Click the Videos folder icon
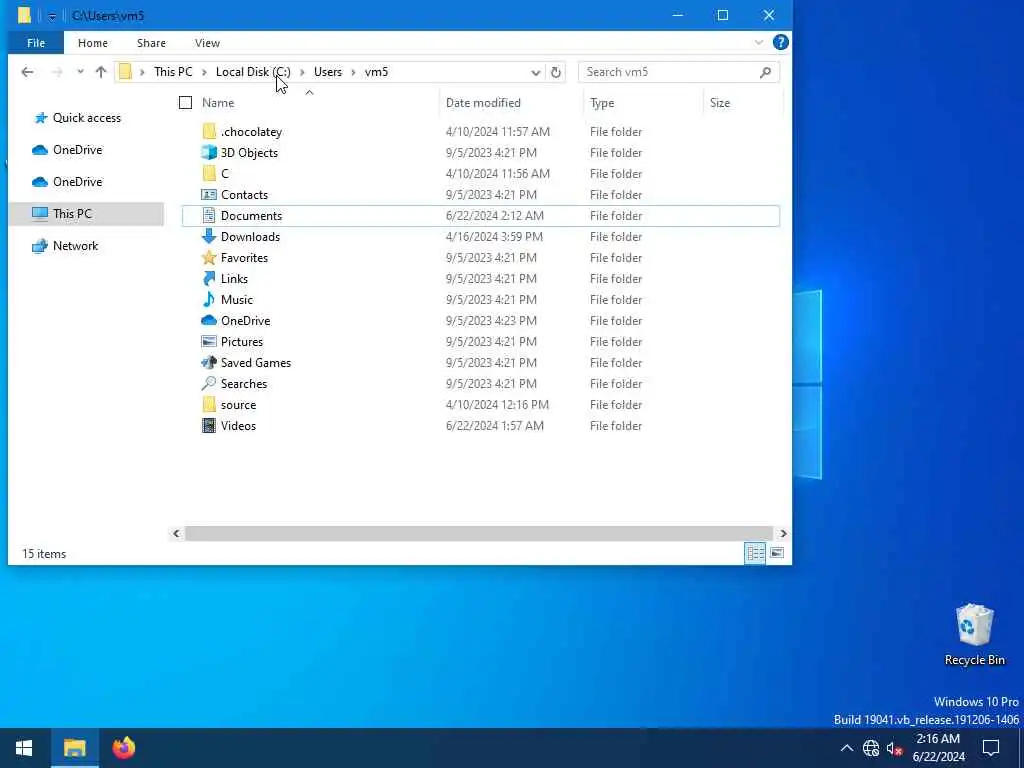 click(209, 426)
